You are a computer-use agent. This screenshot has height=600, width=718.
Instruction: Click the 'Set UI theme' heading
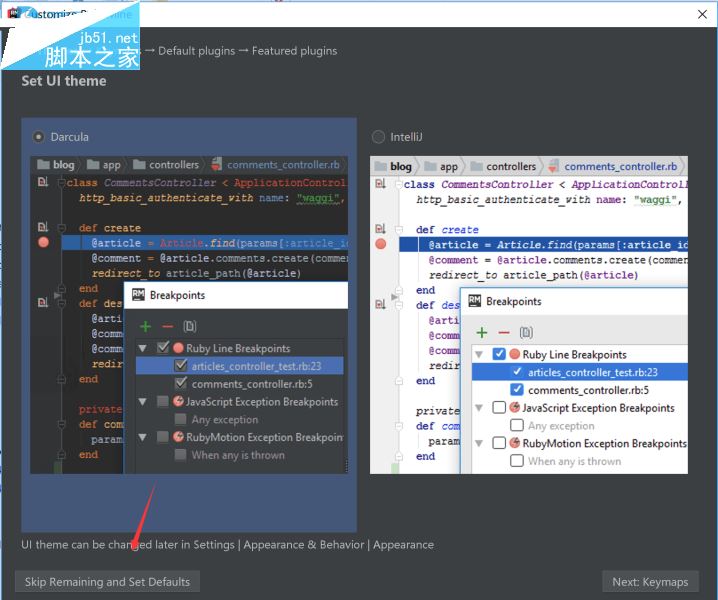[64, 81]
